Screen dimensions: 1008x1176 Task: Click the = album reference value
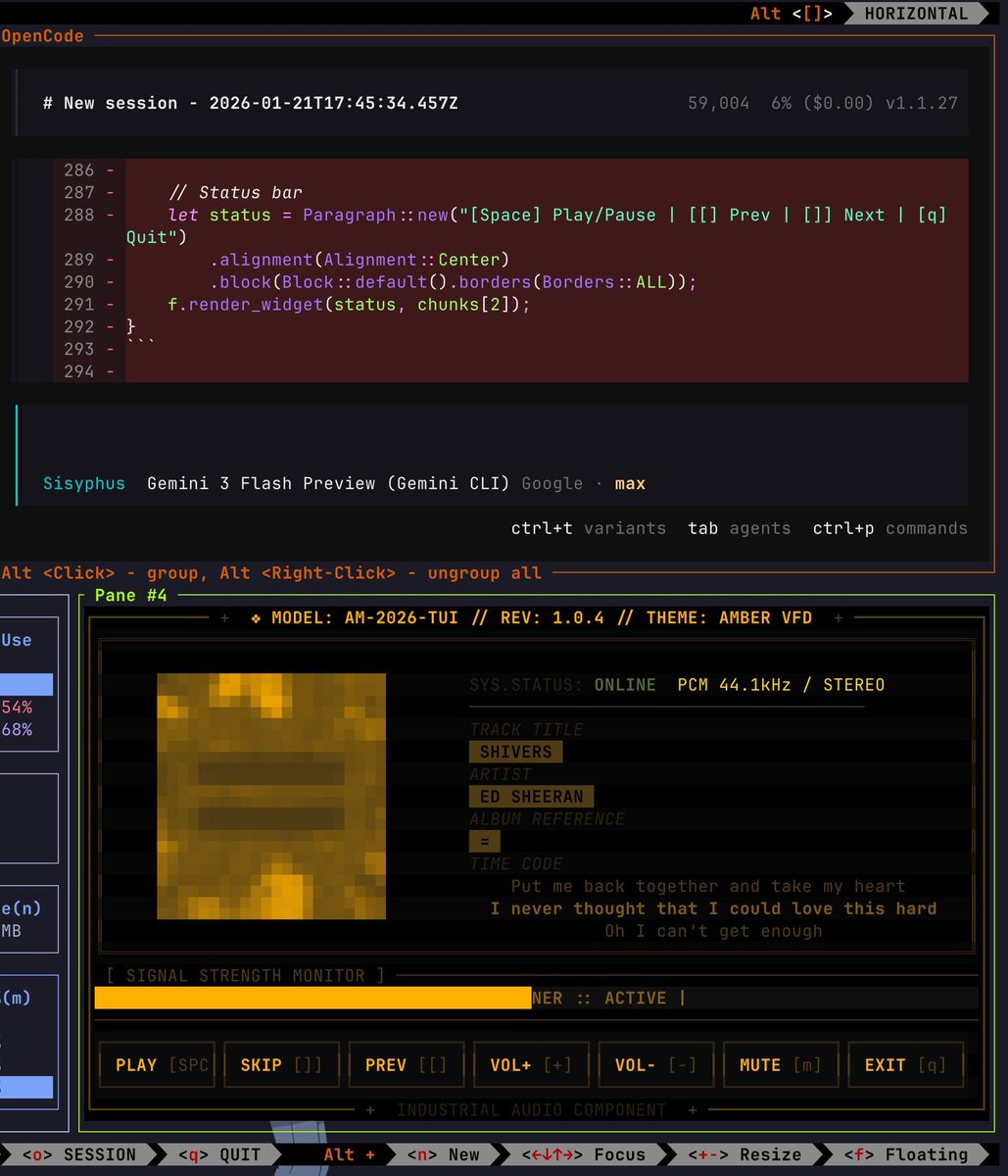coord(485,841)
